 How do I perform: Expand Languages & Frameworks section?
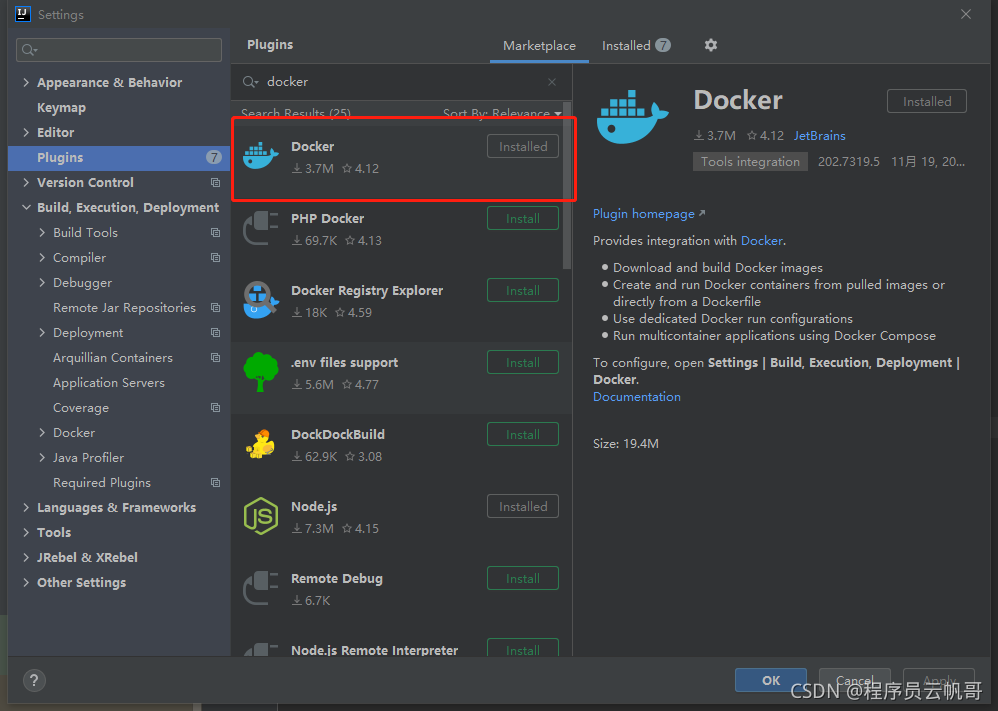26,507
